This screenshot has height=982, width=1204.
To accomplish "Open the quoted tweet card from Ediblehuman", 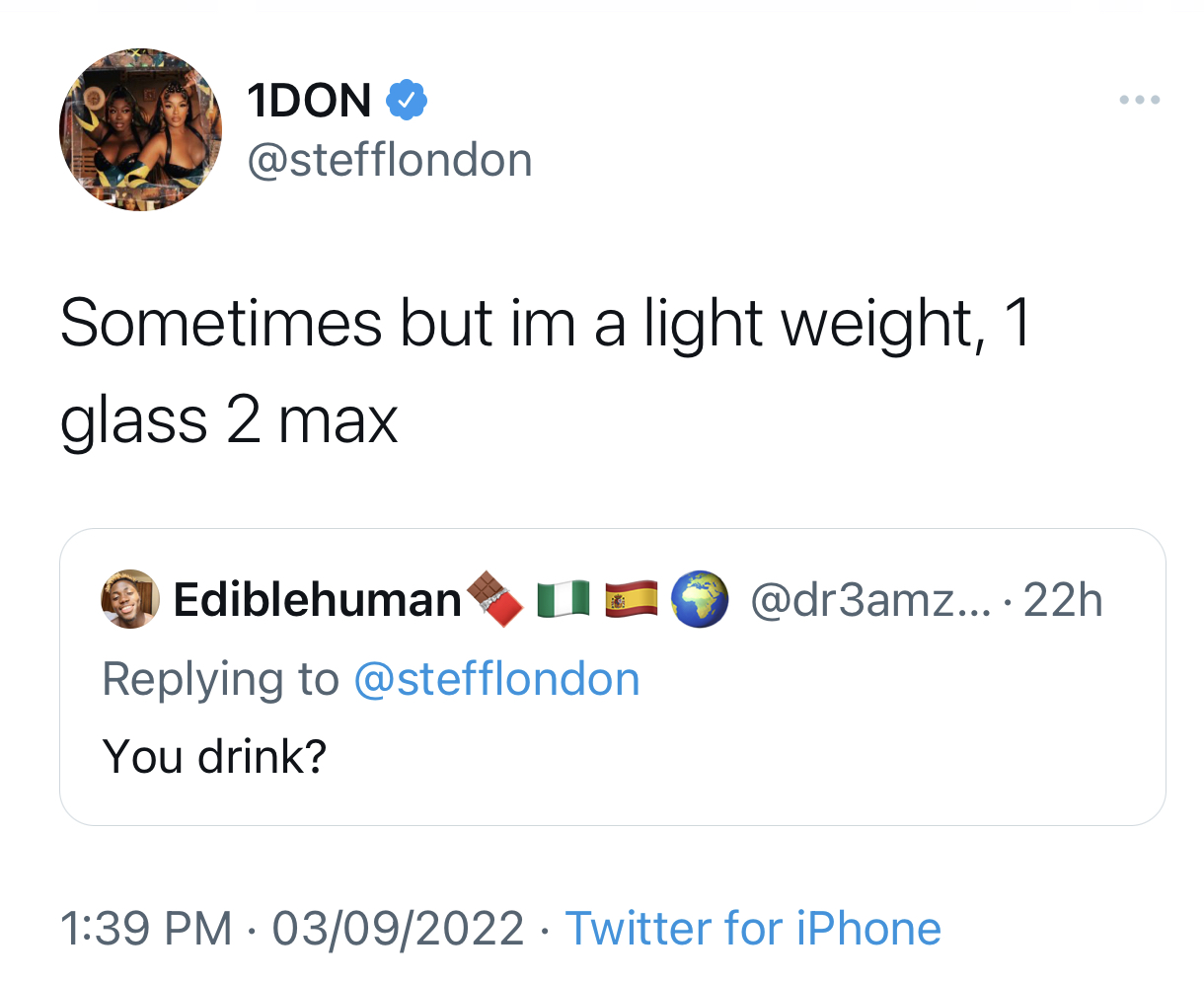I will 612,677.
